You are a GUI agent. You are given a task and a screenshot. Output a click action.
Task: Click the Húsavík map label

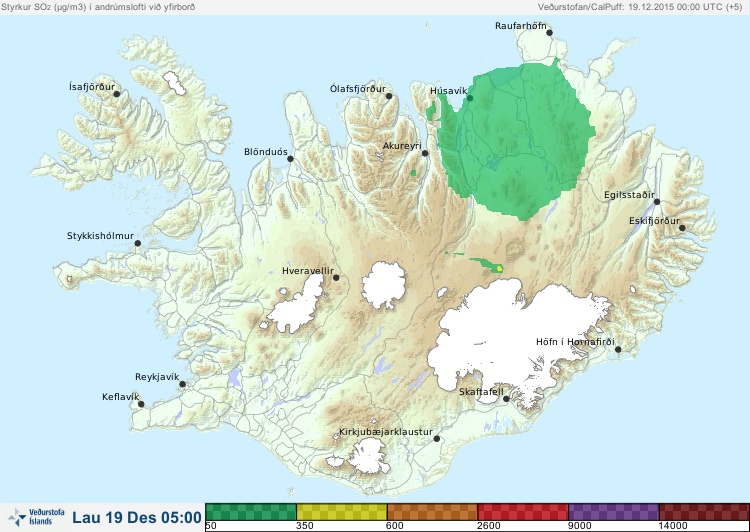449,91
